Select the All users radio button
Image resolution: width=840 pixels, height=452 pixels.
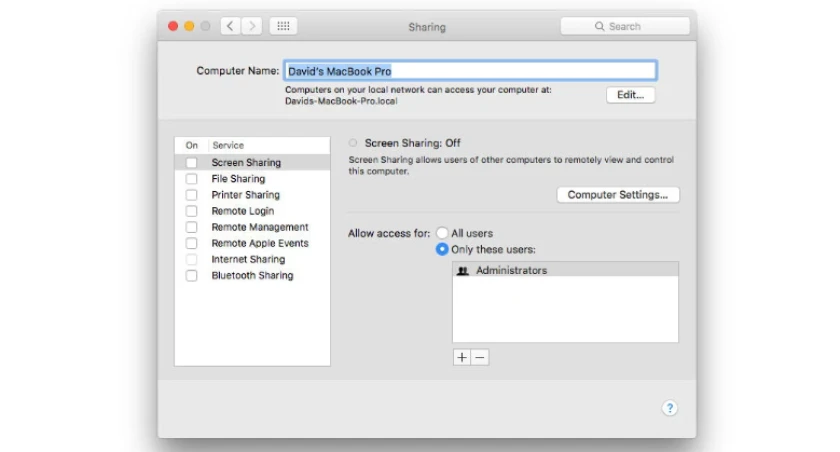click(442, 233)
